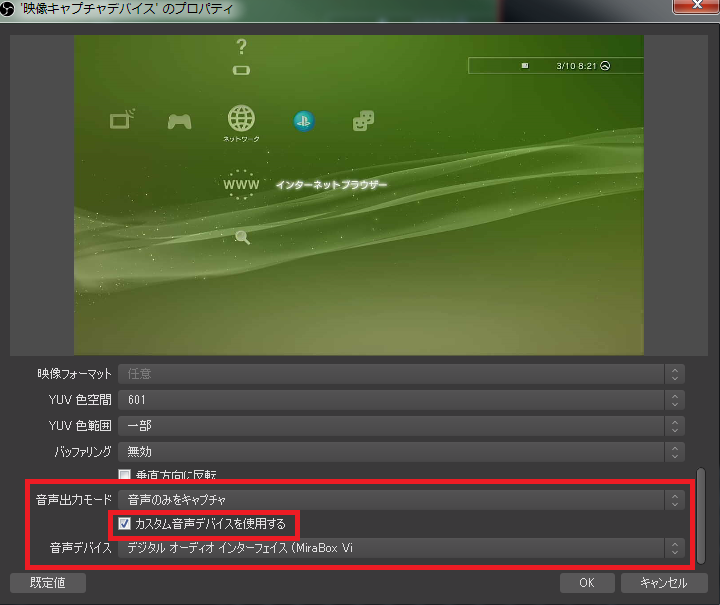Click the ネットワーク caption under globe

(x=241, y=139)
